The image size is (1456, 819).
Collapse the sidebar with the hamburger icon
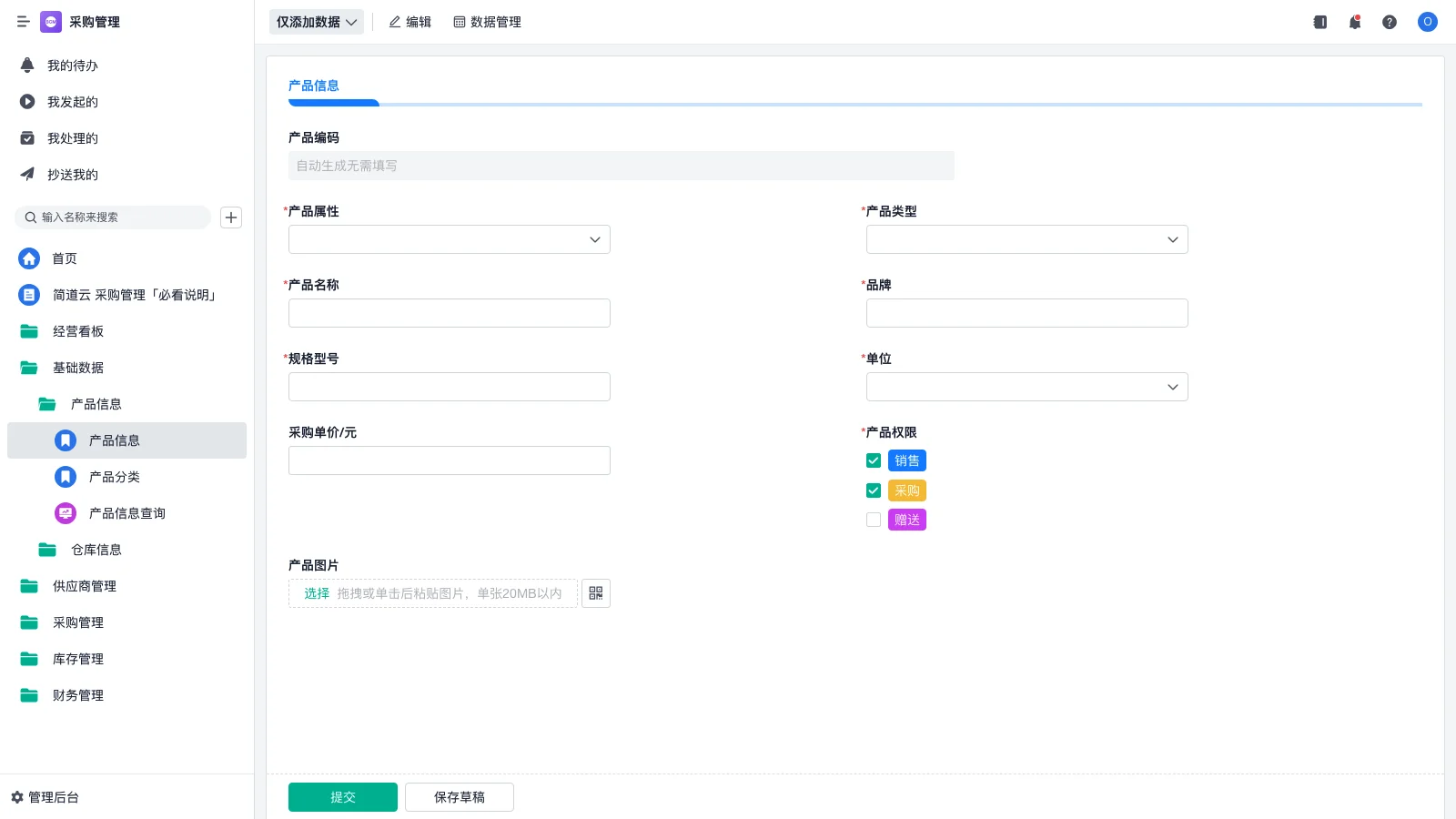pos(24,22)
